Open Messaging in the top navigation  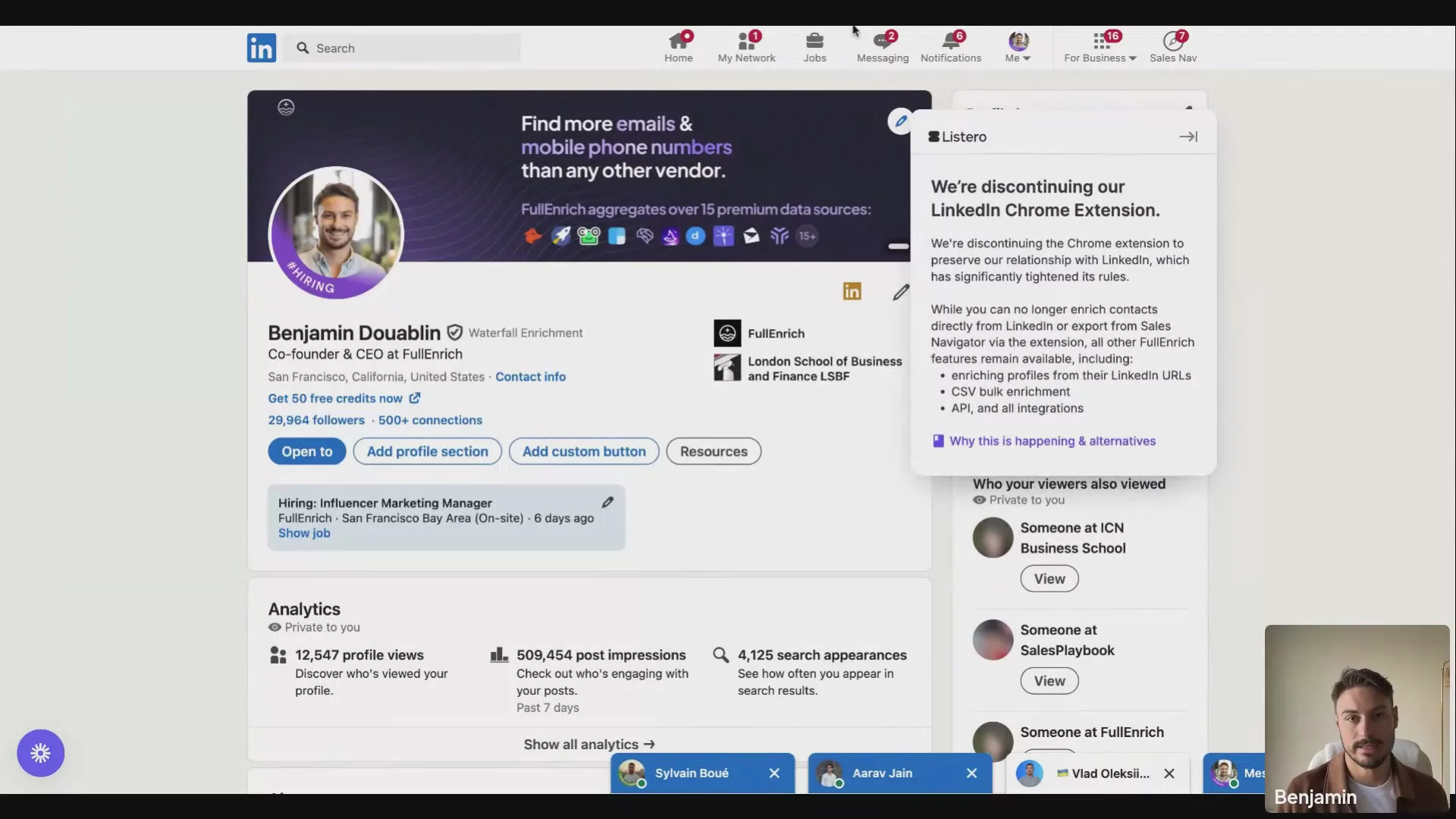(x=883, y=47)
